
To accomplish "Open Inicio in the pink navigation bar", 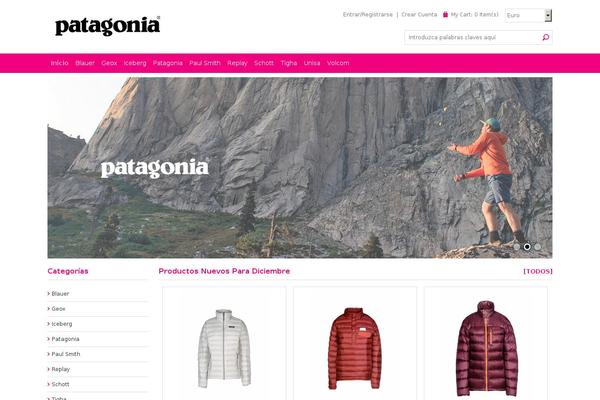I will click(59, 63).
